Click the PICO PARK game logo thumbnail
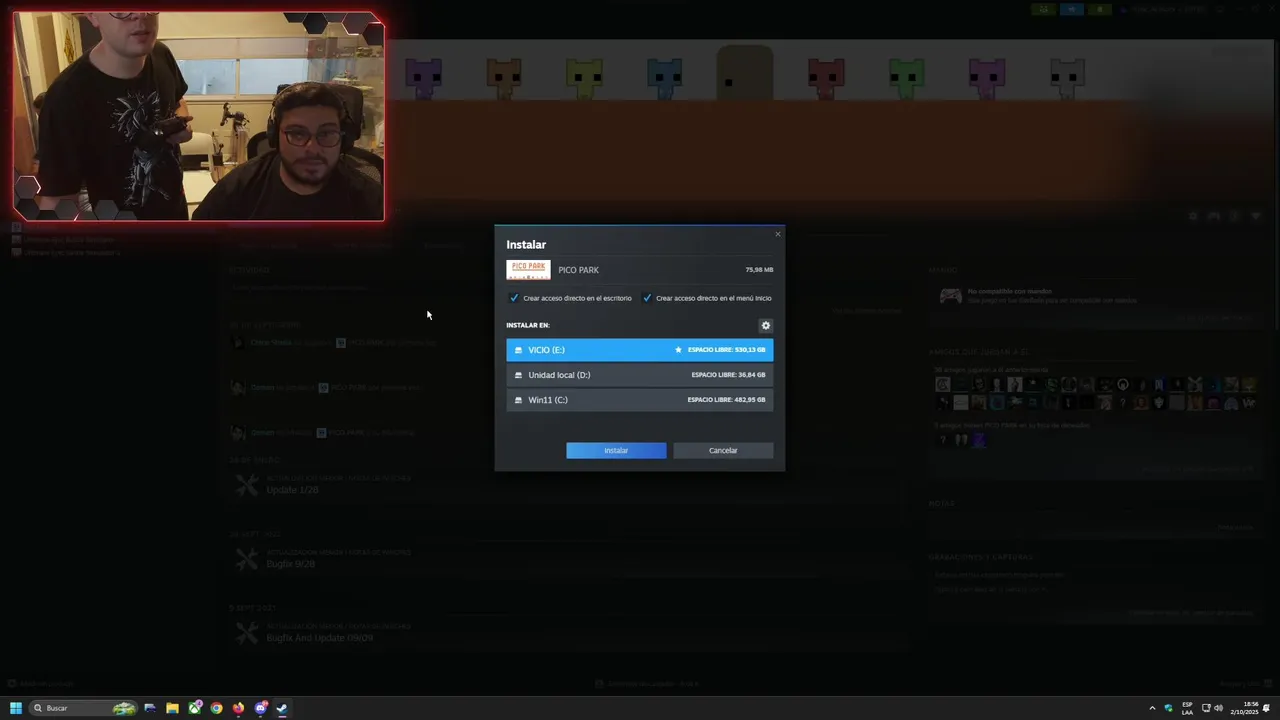1280x720 pixels. 528,270
